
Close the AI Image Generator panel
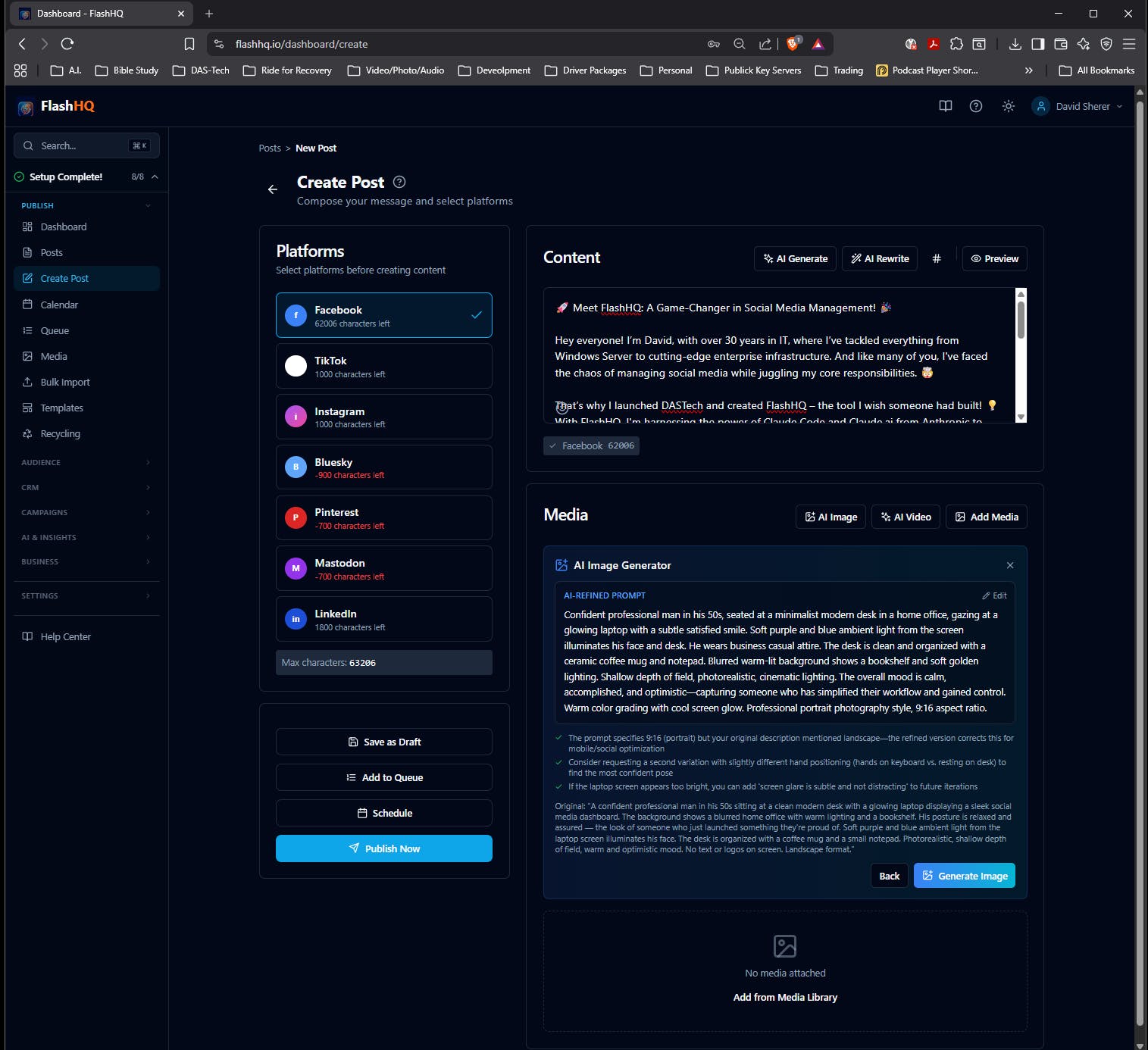(x=1010, y=565)
